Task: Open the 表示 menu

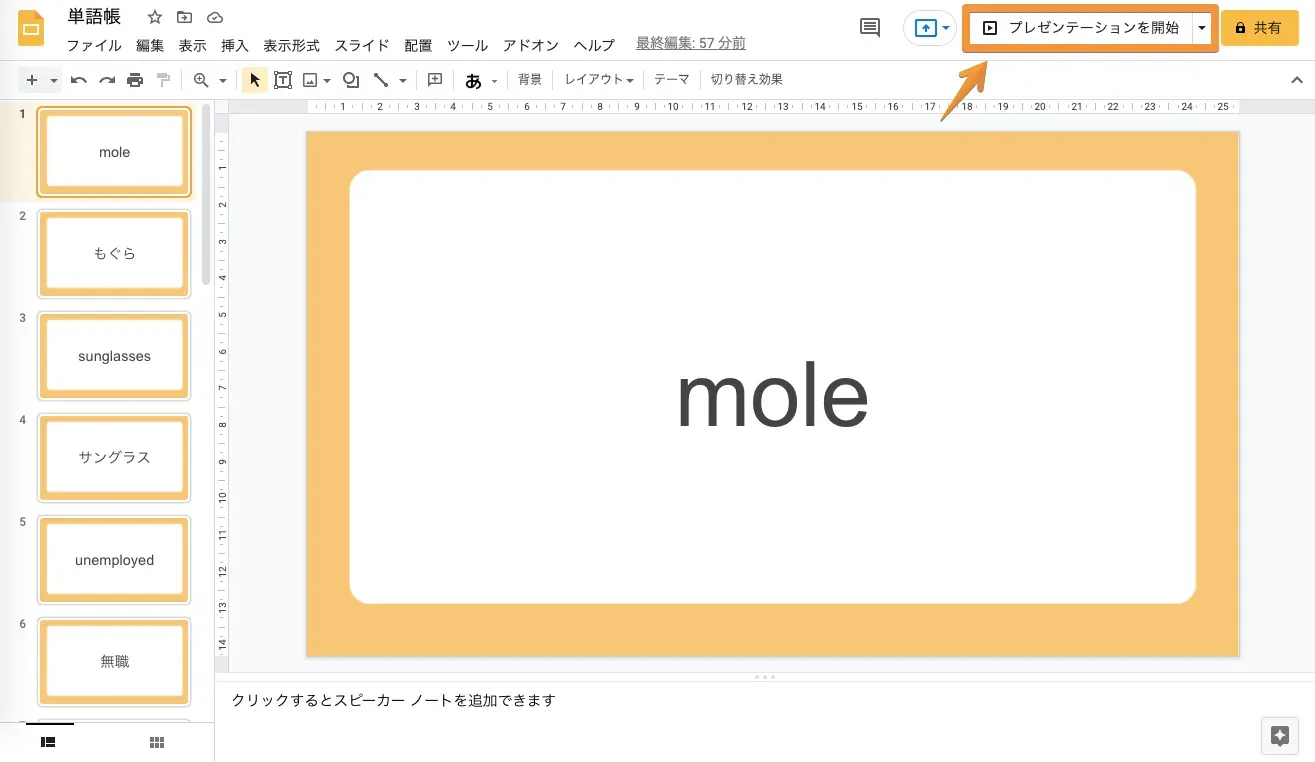Action: (192, 45)
